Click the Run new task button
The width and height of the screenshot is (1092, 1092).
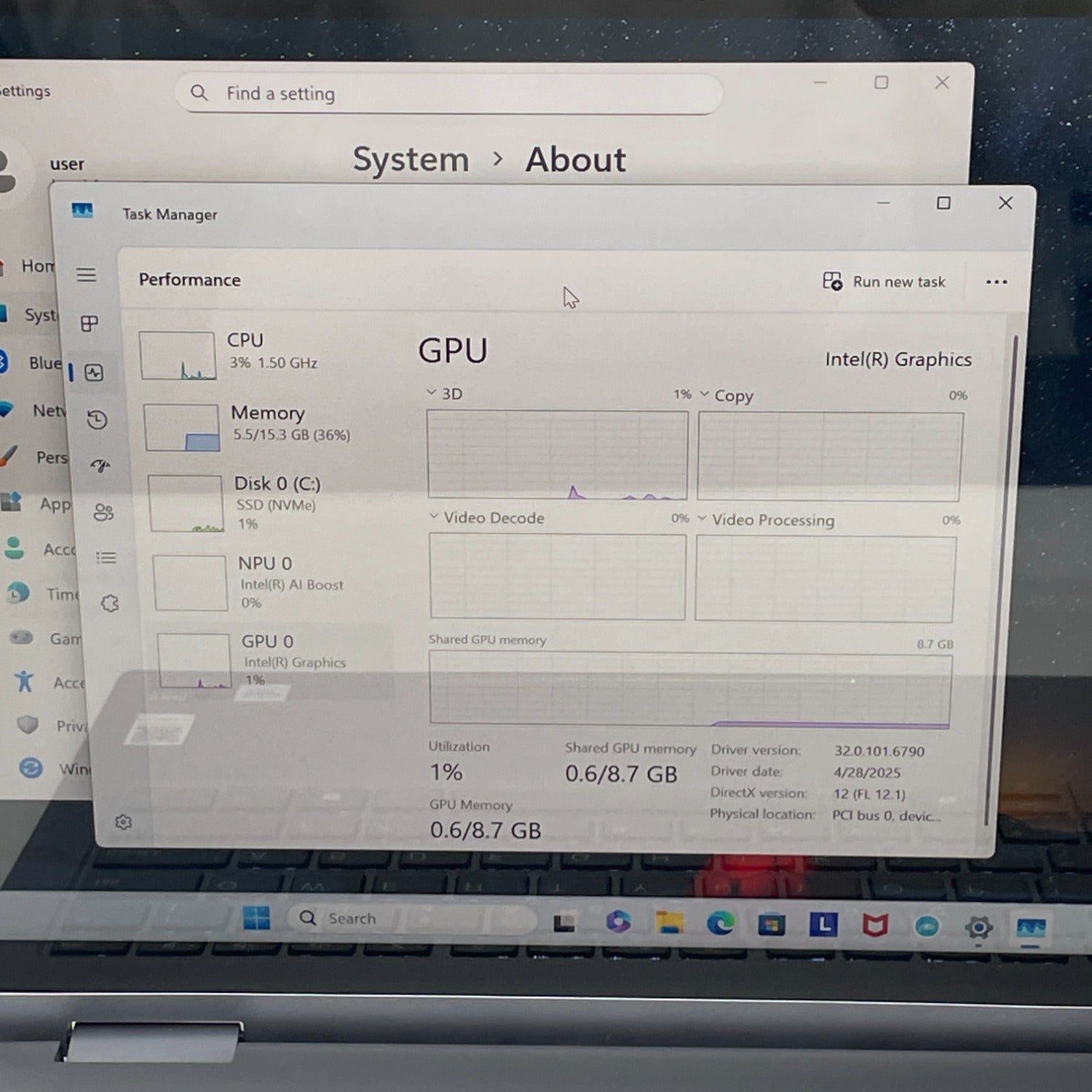point(884,282)
